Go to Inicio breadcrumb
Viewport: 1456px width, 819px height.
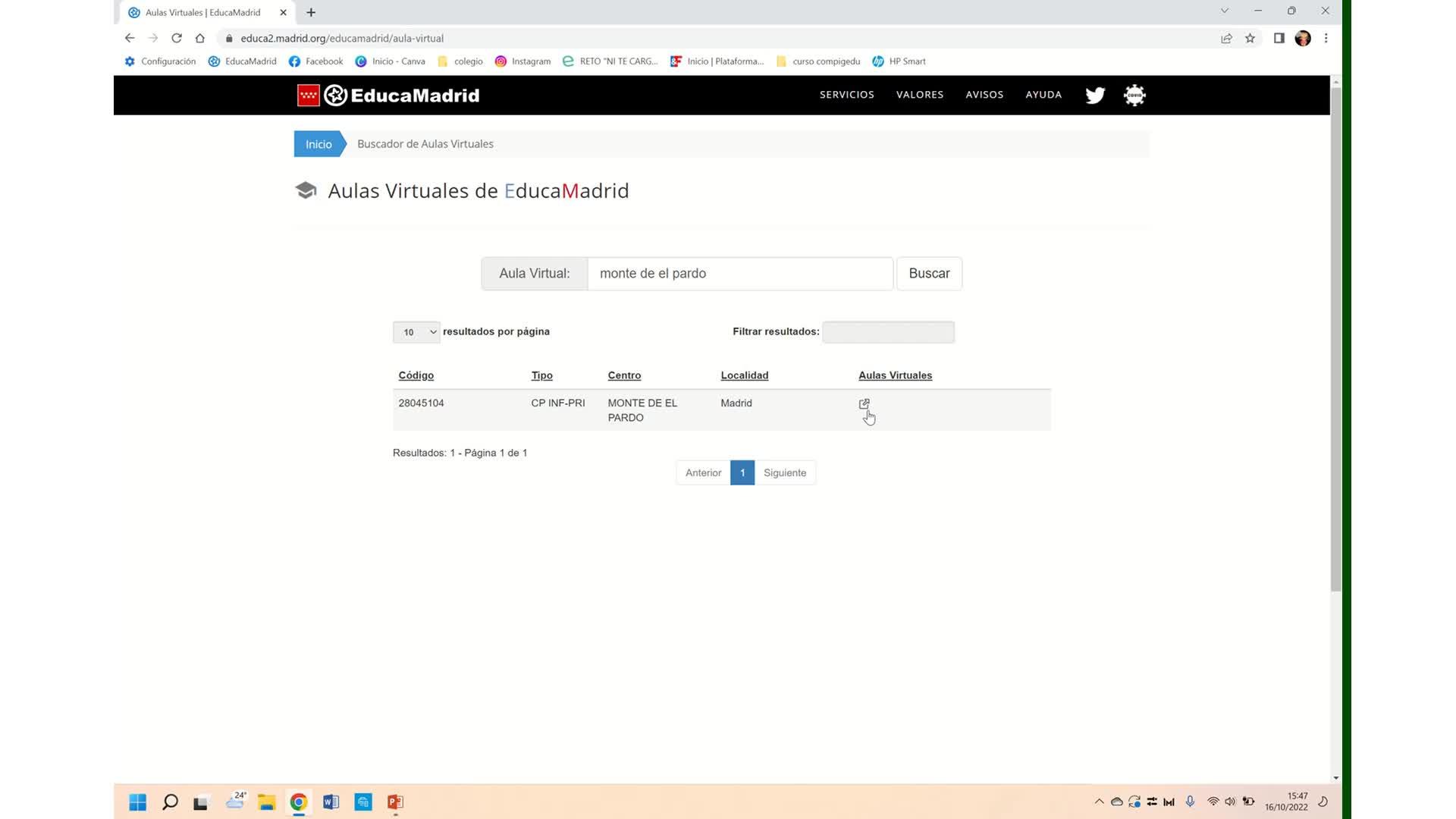coord(318,144)
